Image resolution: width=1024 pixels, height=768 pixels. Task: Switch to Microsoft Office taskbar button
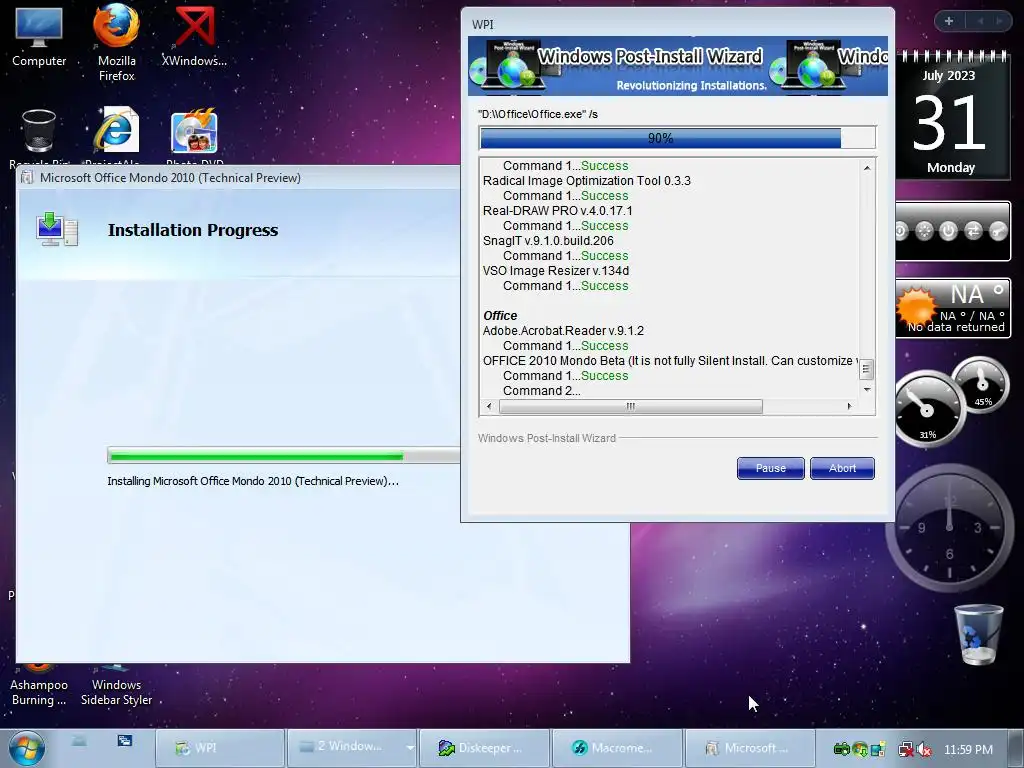point(750,748)
